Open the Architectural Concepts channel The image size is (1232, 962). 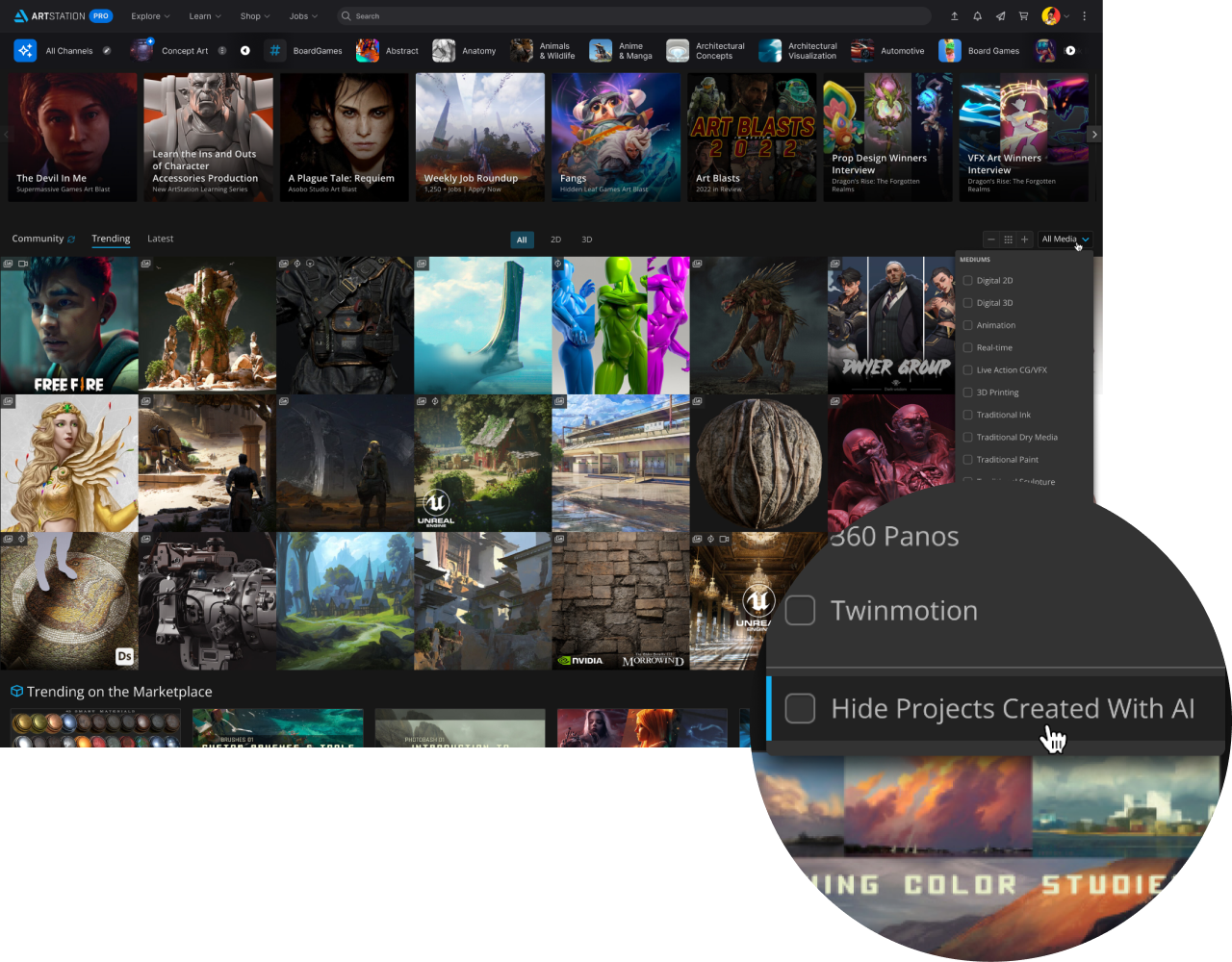tap(706, 51)
